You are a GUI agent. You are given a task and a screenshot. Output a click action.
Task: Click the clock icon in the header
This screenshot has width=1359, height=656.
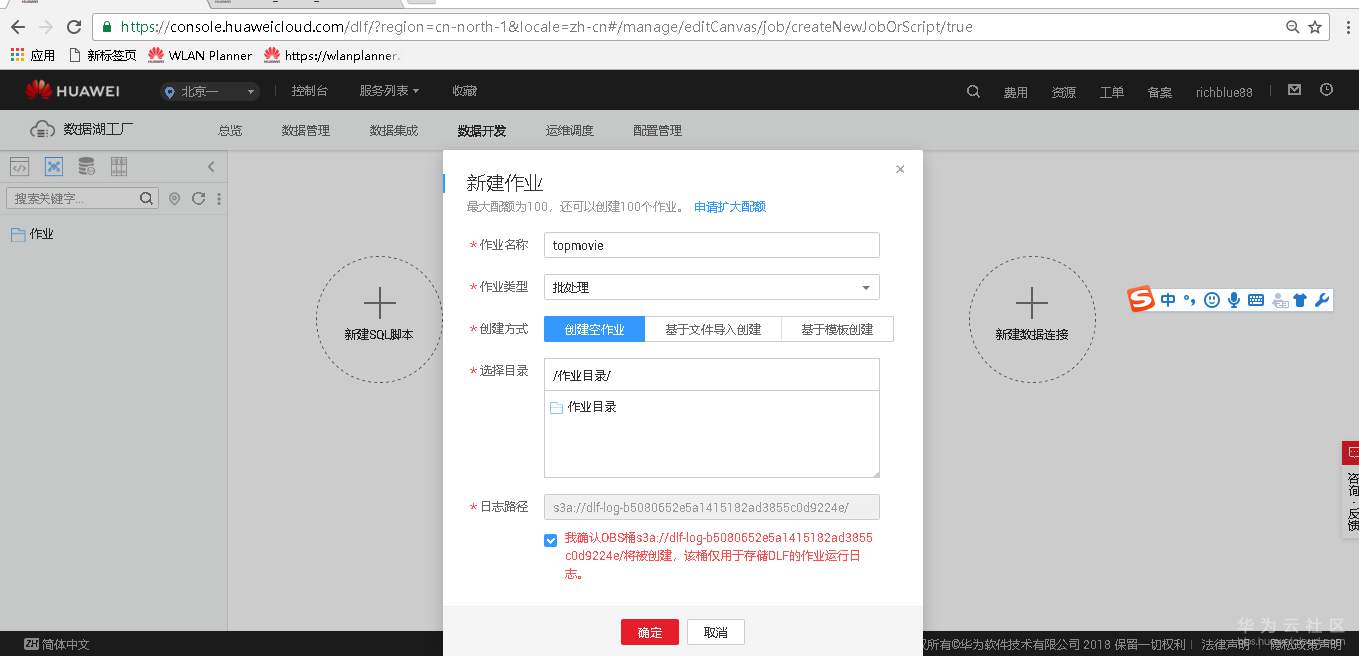point(1327,90)
